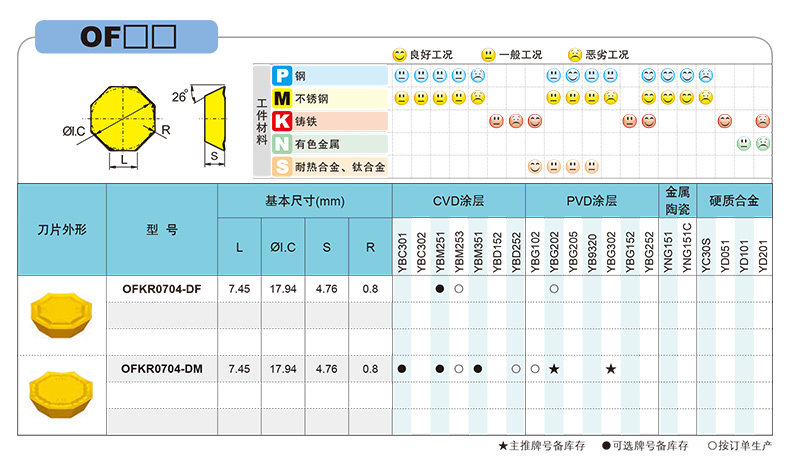Click the star under YBG202 in DM row
Screen dimensions: 790x471
click(x=554, y=369)
